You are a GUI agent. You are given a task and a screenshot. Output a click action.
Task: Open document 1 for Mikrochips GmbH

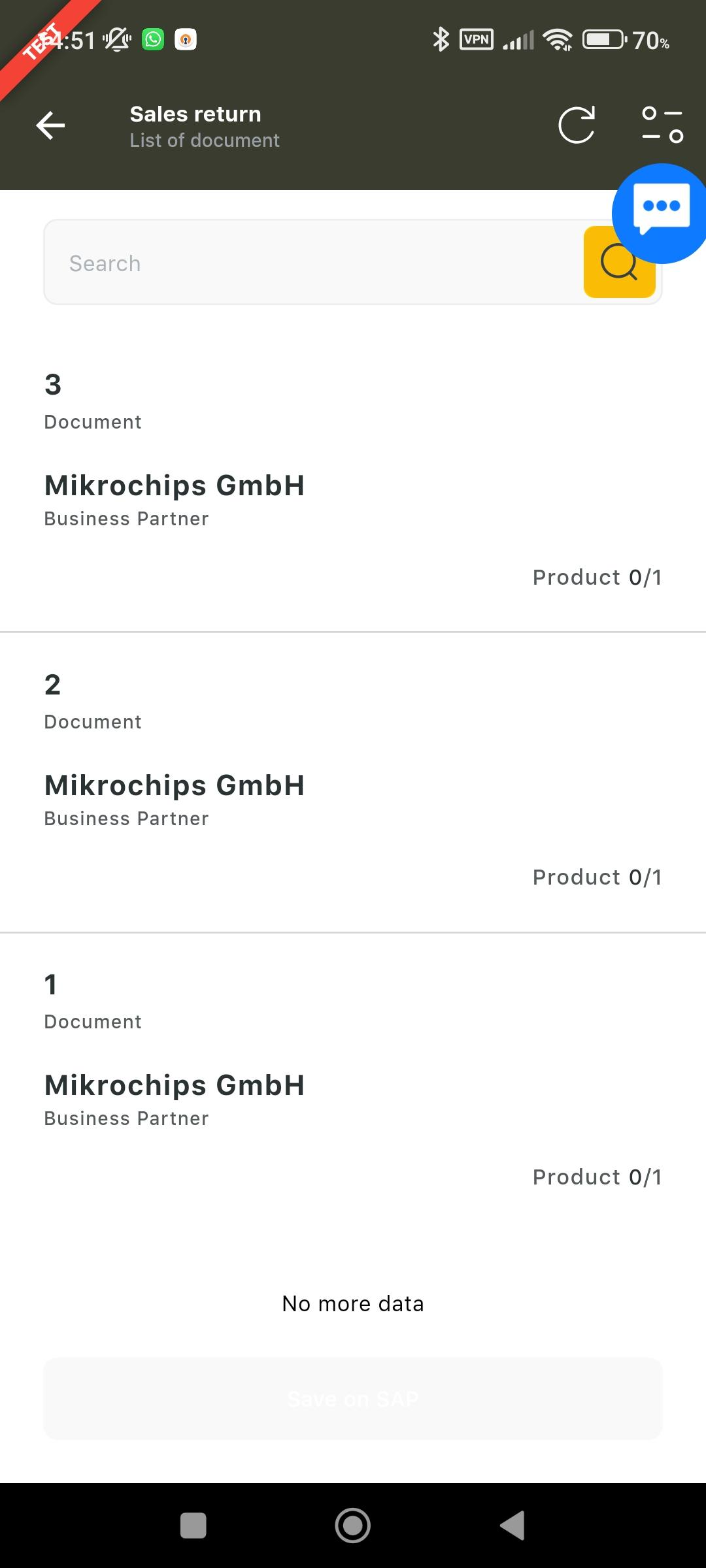click(175, 1085)
